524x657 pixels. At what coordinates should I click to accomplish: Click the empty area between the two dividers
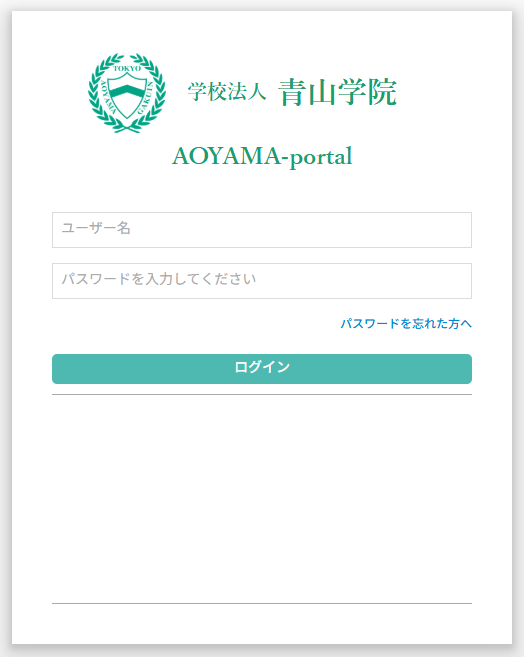[x=262, y=499]
